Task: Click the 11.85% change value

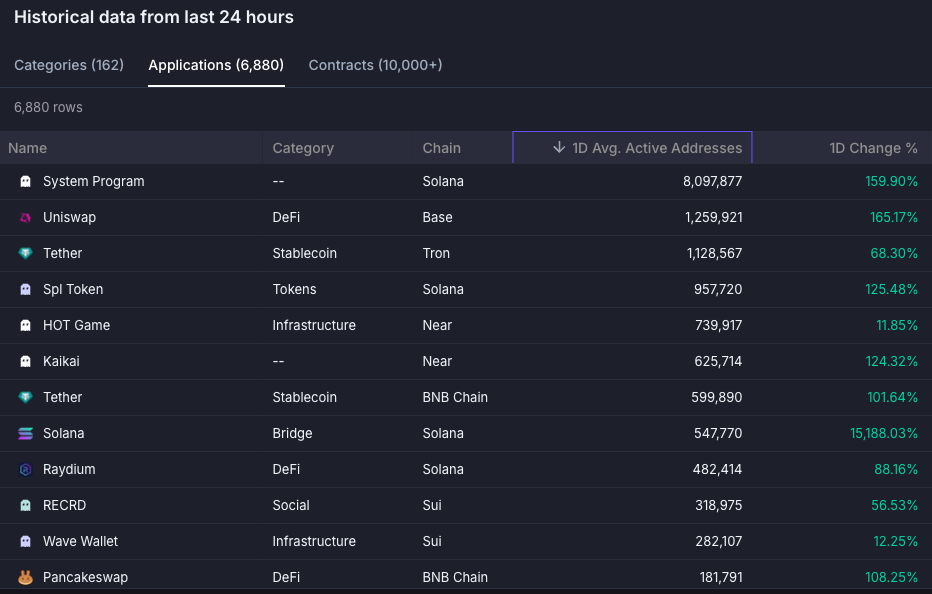Action: [896, 325]
